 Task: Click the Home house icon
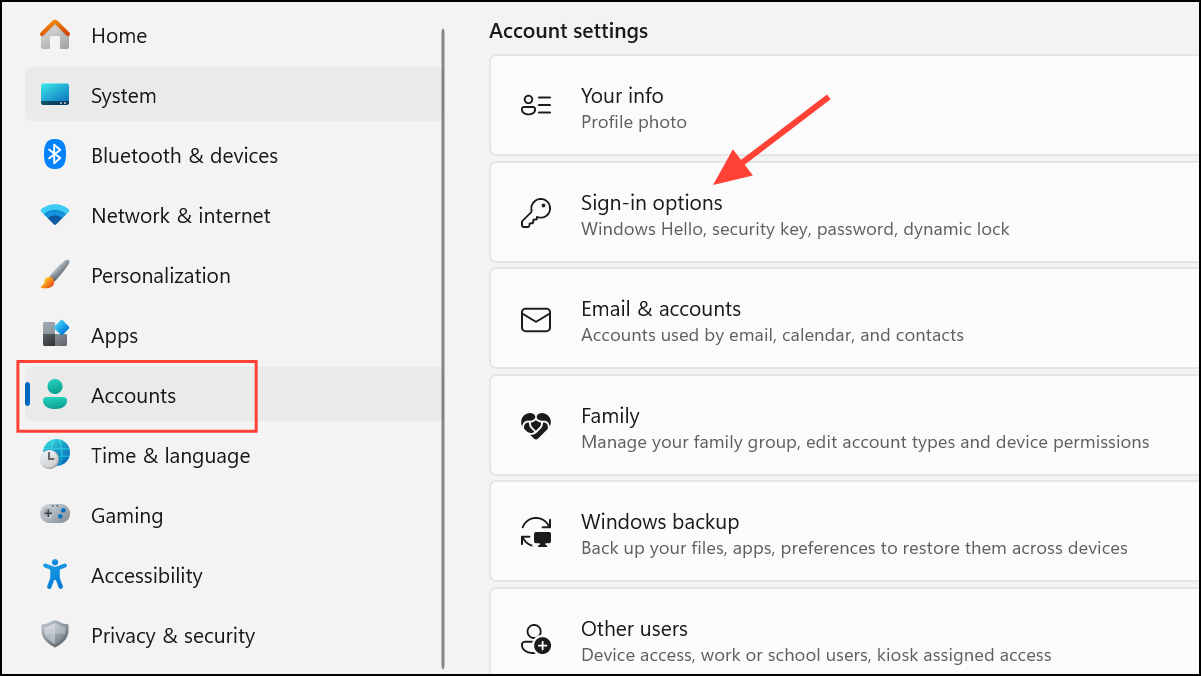tap(55, 35)
